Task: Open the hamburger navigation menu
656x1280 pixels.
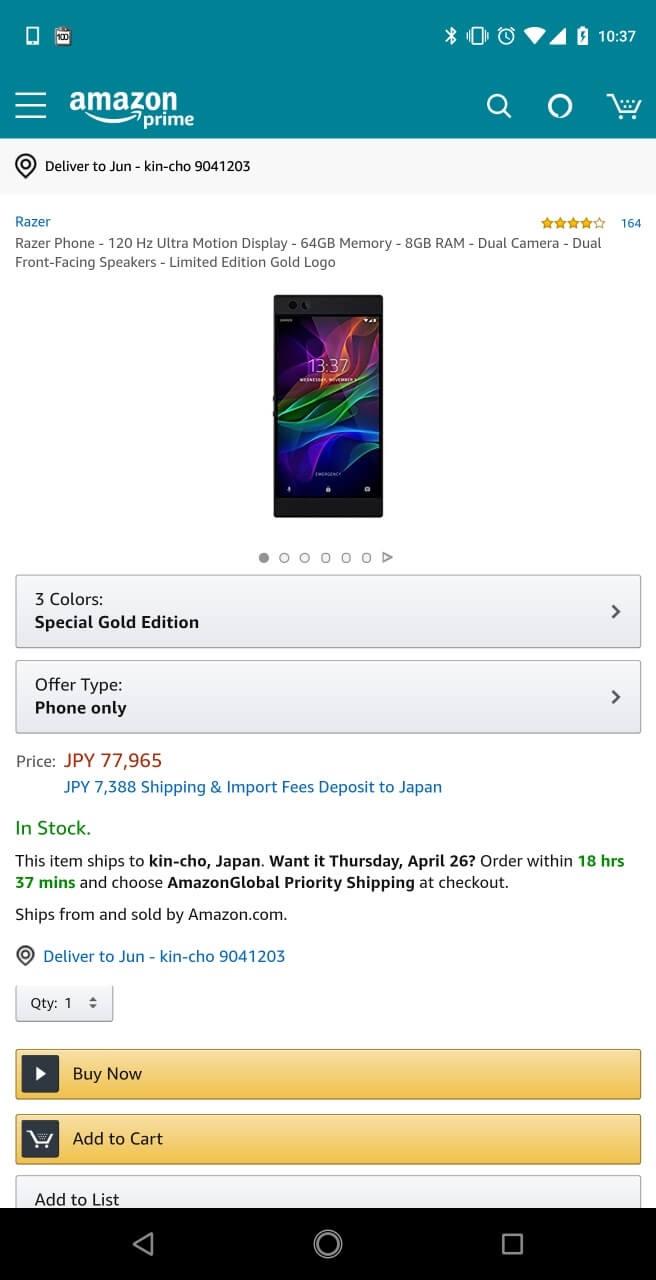Action: 31,105
